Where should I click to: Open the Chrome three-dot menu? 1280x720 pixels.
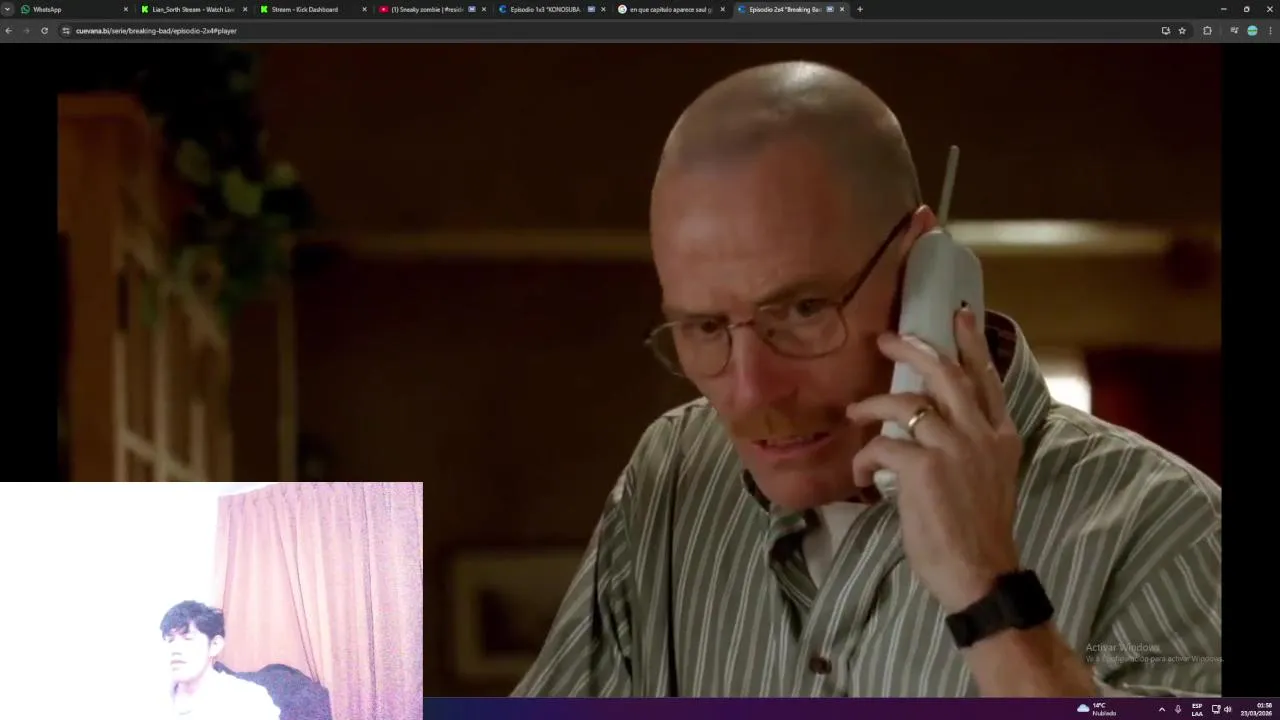(x=1270, y=31)
